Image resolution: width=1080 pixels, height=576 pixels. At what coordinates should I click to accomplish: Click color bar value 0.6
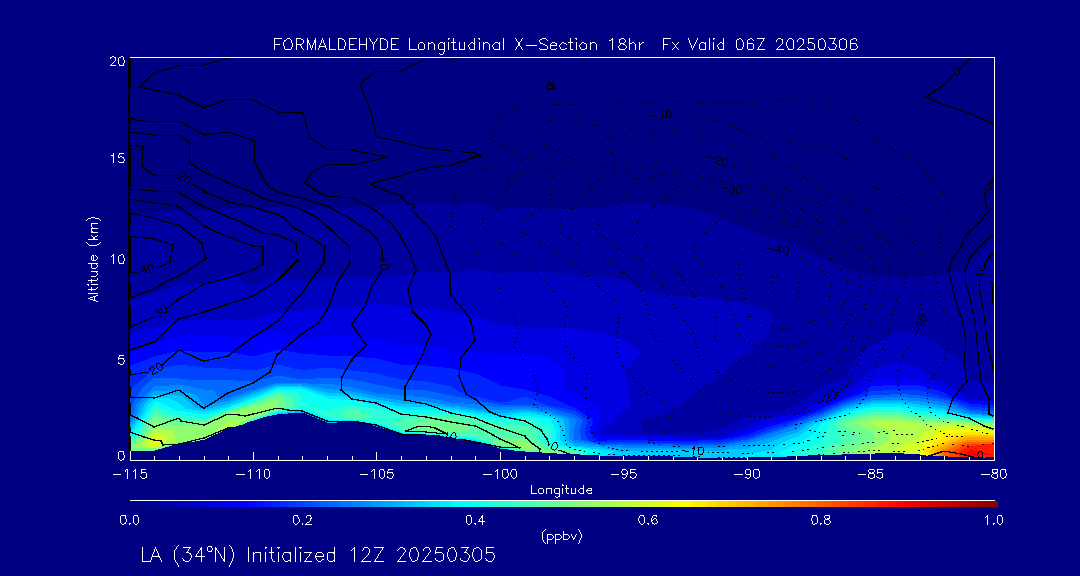pyautogui.click(x=650, y=522)
